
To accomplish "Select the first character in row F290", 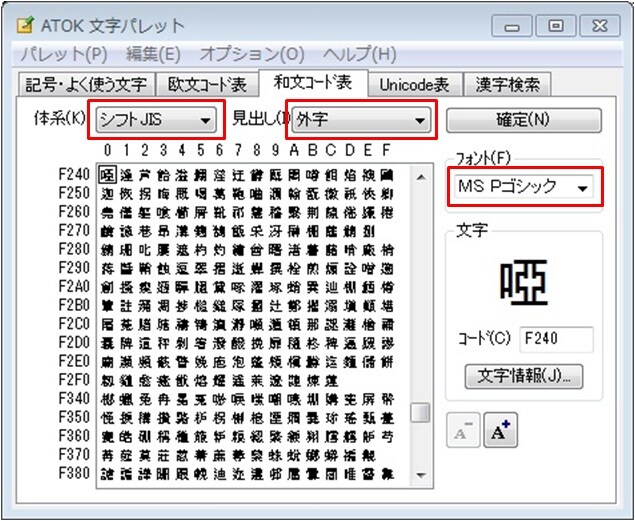I will [x=108, y=268].
